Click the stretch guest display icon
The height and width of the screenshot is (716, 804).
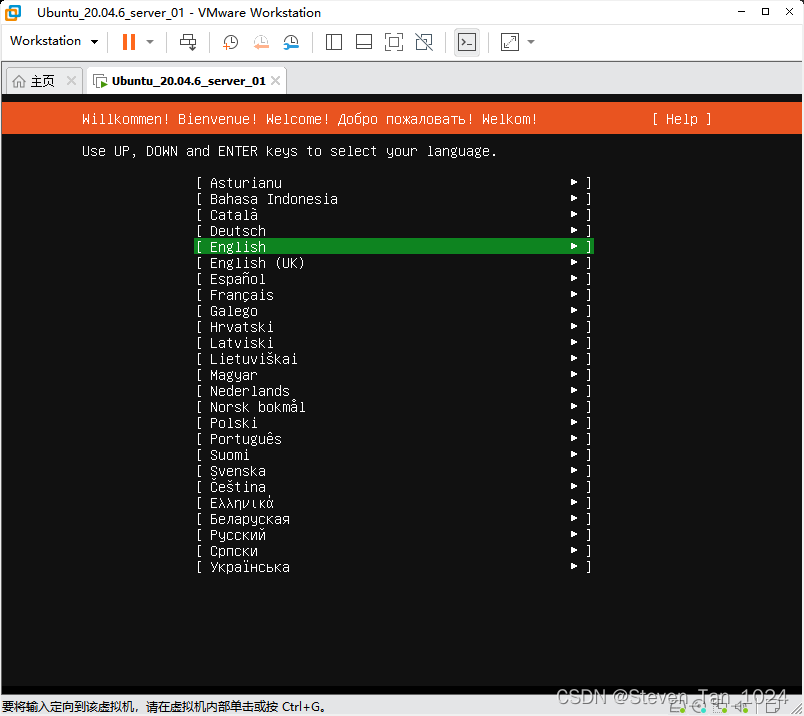click(x=510, y=42)
